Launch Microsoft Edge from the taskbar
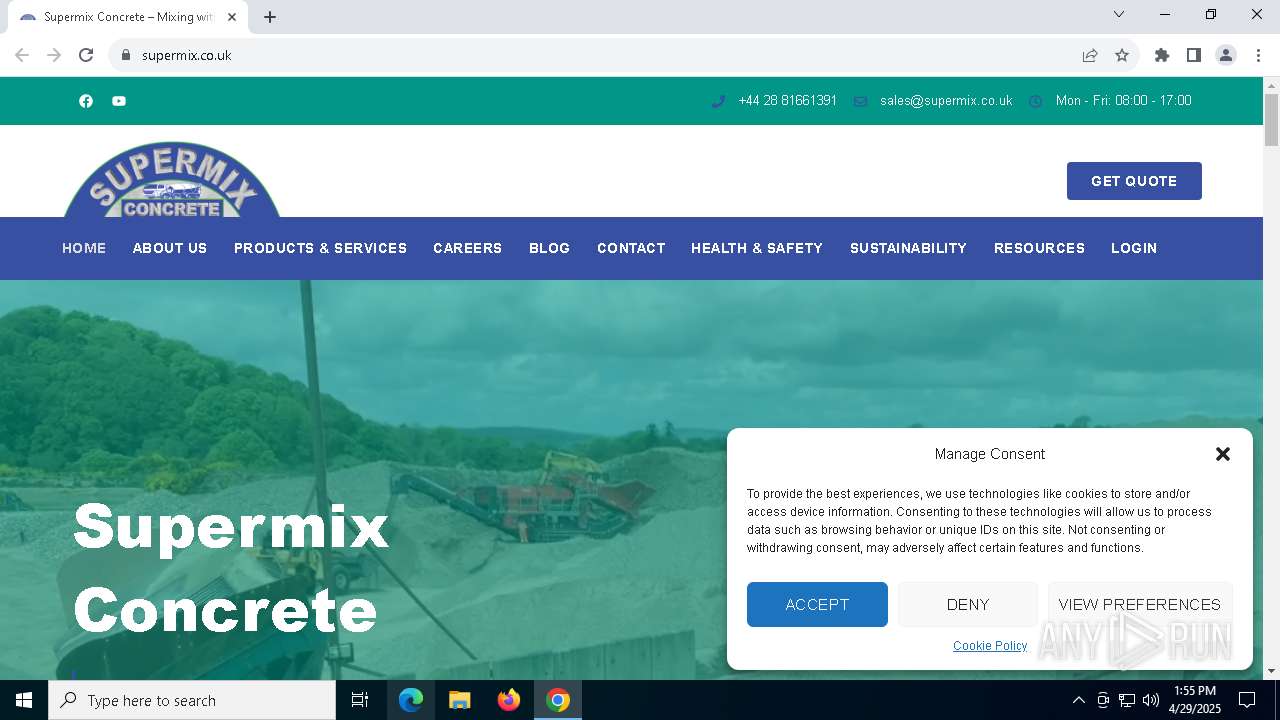This screenshot has height=720, width=1280. (411, 700)
